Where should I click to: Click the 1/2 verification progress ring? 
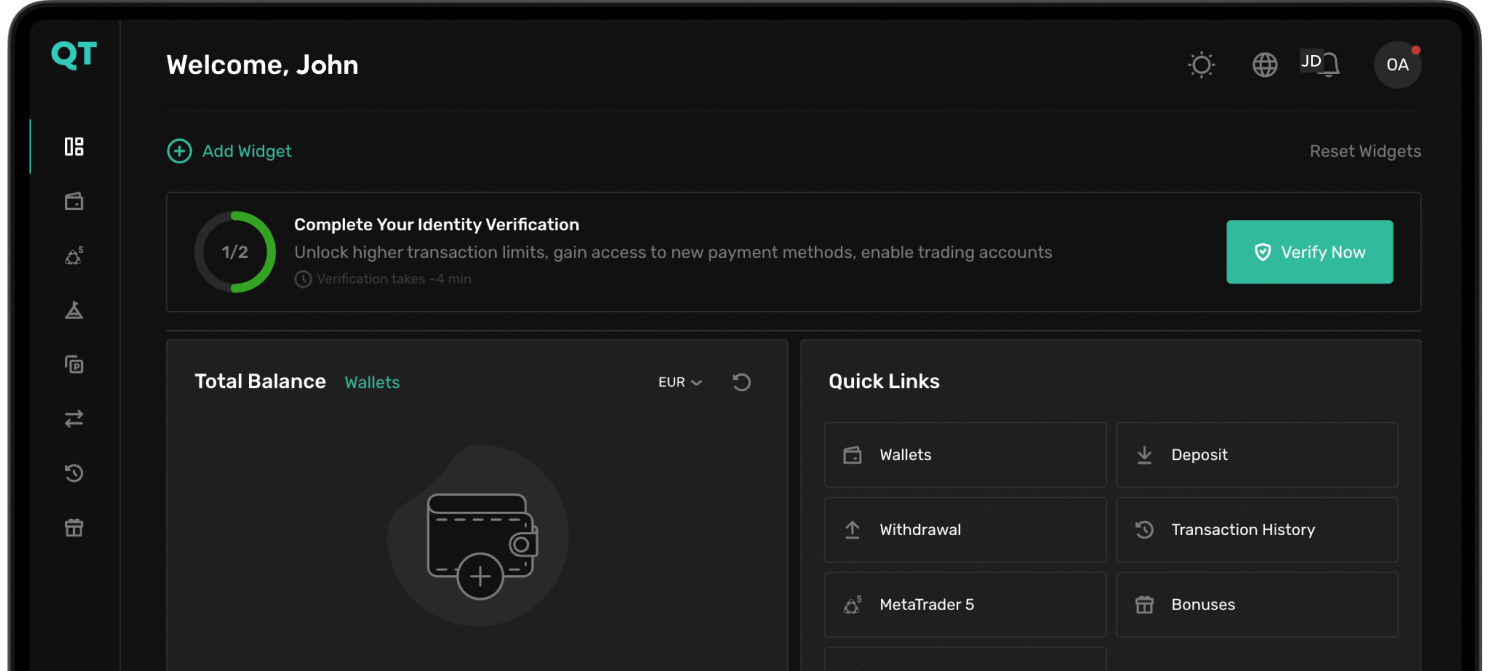coord(234,252)
